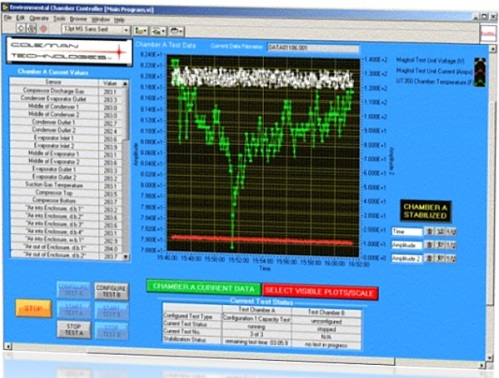Click the sensor table scroll-down arrow
Viewport: 499px width, 378px height.
tap(126, 256)
